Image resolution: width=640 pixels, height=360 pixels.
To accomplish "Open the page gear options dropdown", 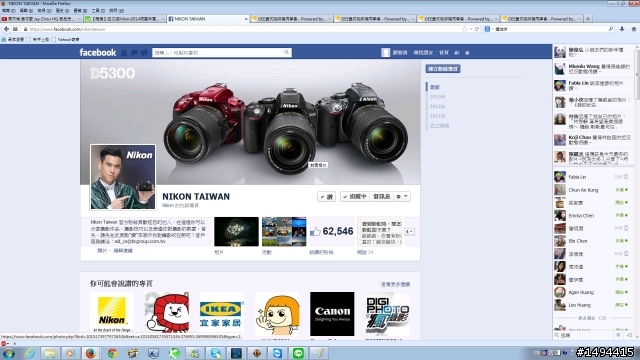I will 402,197.
